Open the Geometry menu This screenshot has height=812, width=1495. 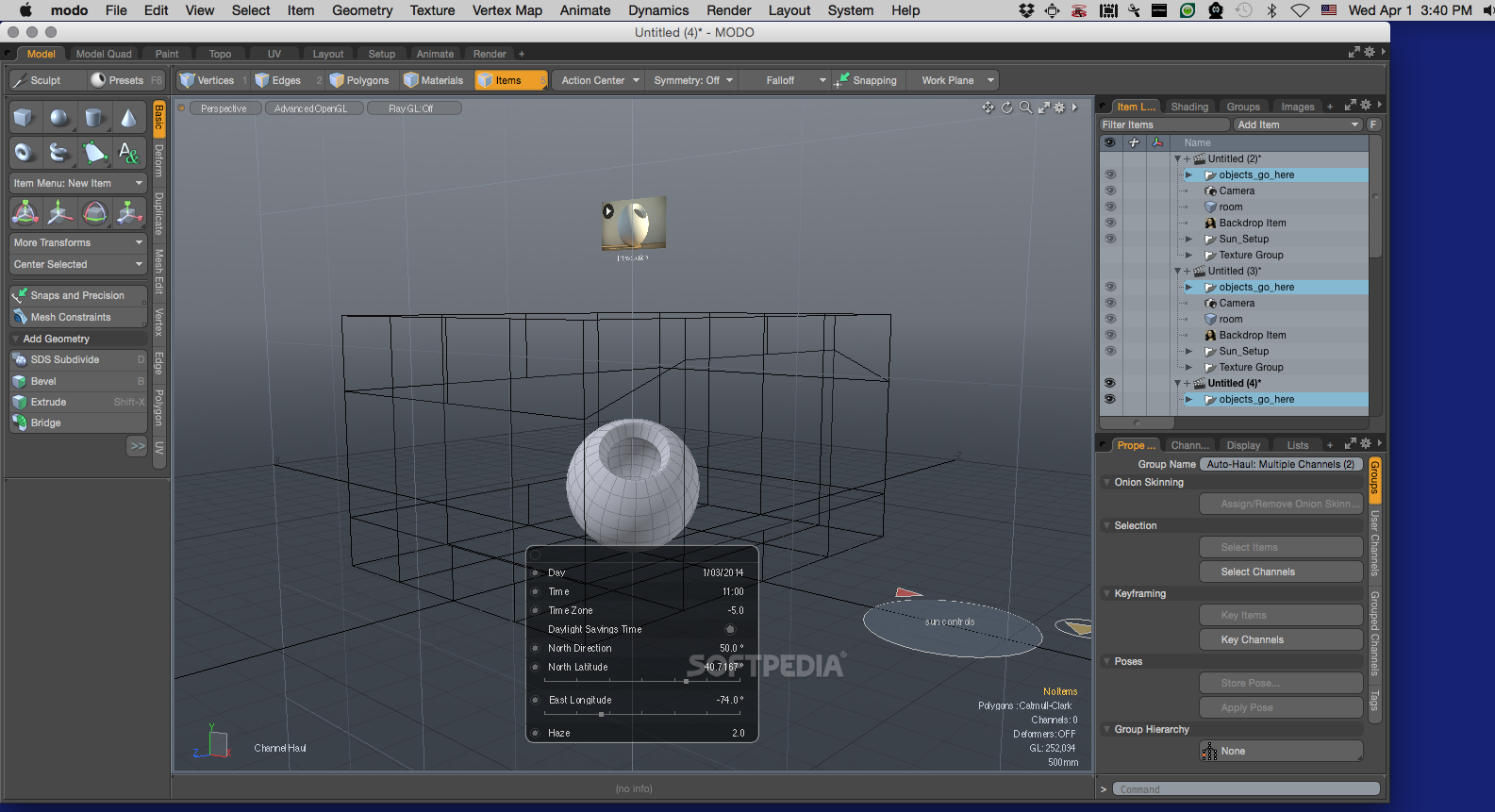tap(362, 10)
